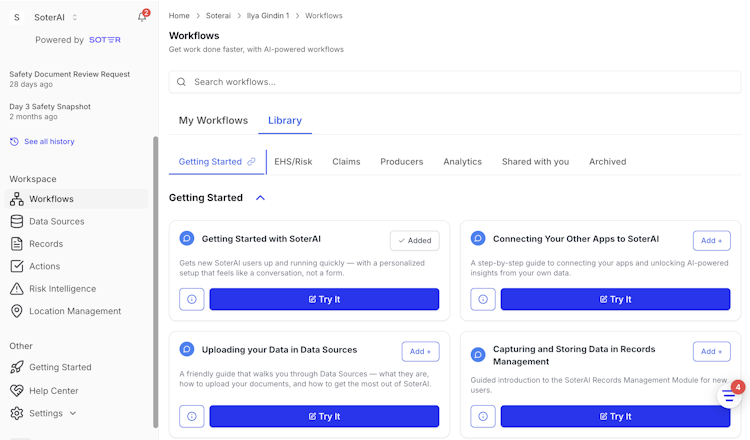Open Location Management in the sidebar
Viewport: 750px width, 440px height.
click(x=75, y=311)
